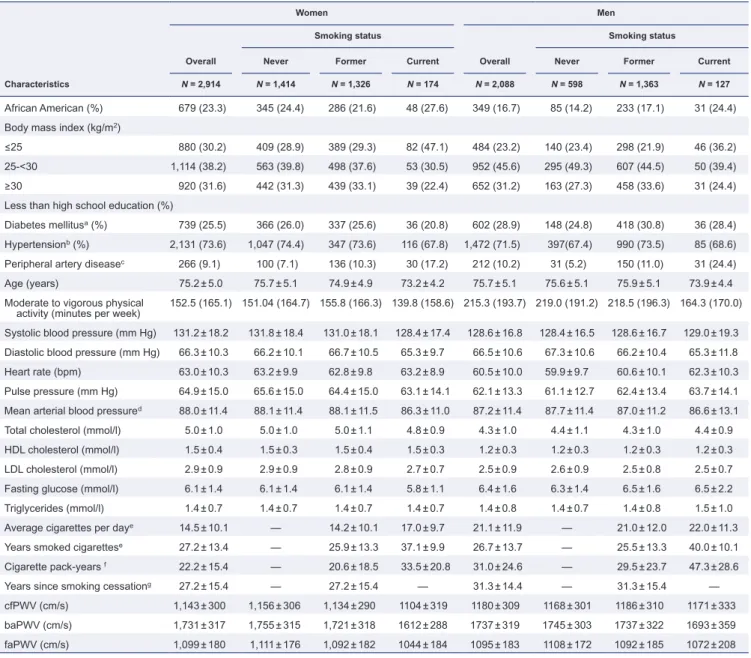This screenshot has height=658, width=751.
Task: Click 'Years smoked cigarettes' row label
Action: tap(63, 547)
